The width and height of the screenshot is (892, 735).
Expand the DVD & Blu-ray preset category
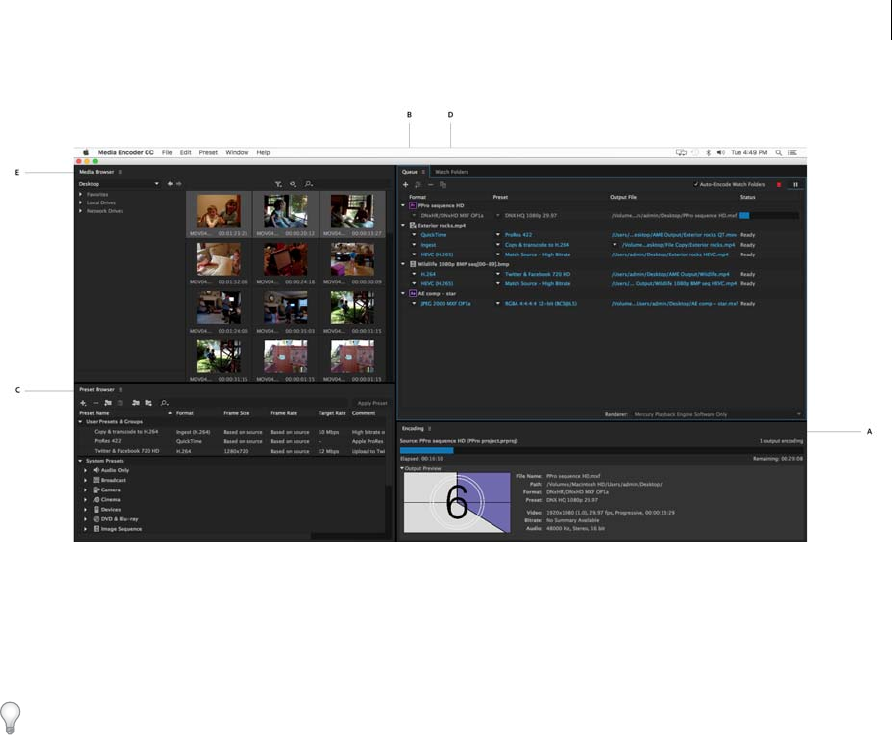tap(85, 519)
